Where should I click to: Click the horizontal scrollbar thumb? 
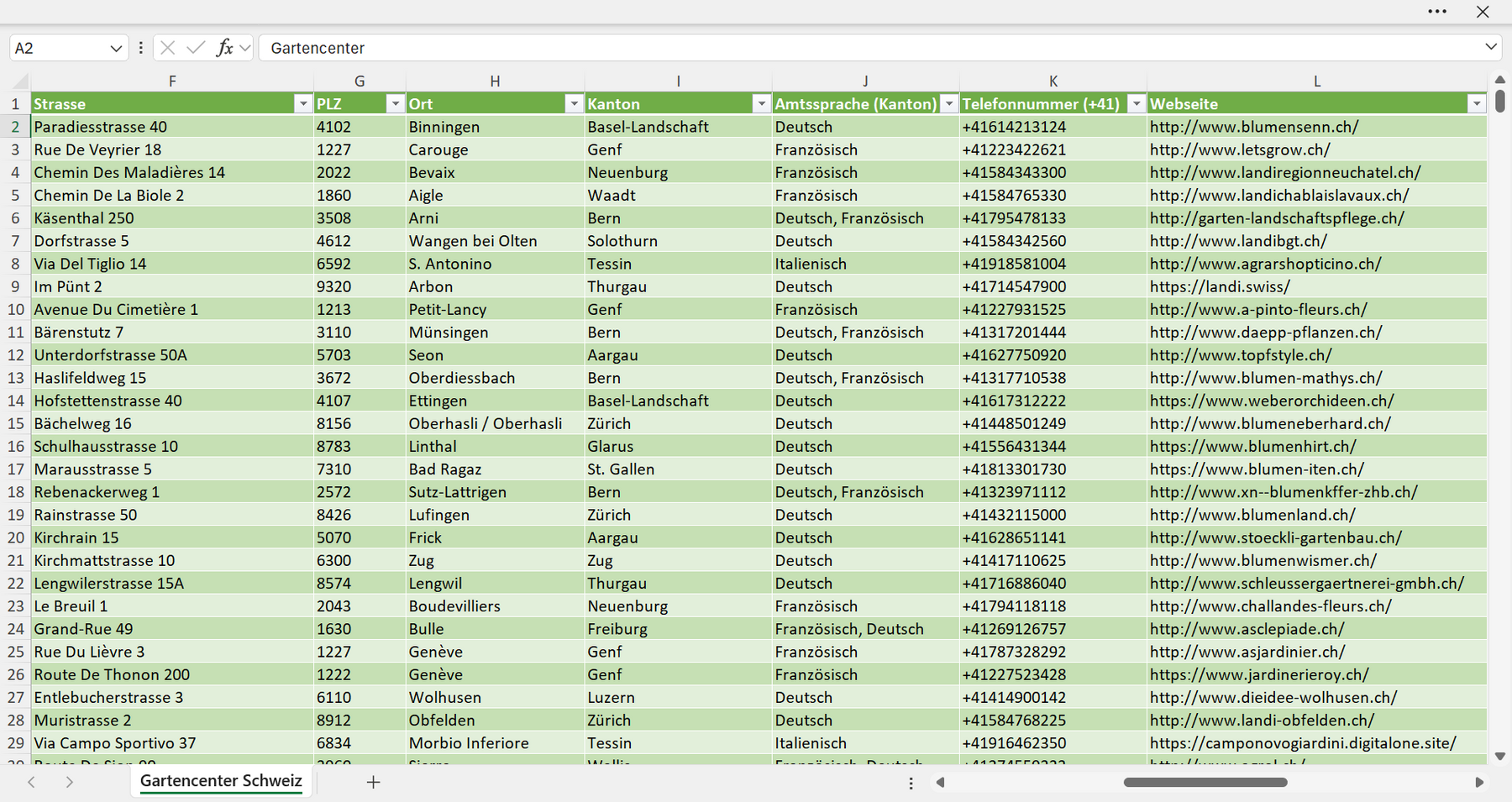point(1205,783)
